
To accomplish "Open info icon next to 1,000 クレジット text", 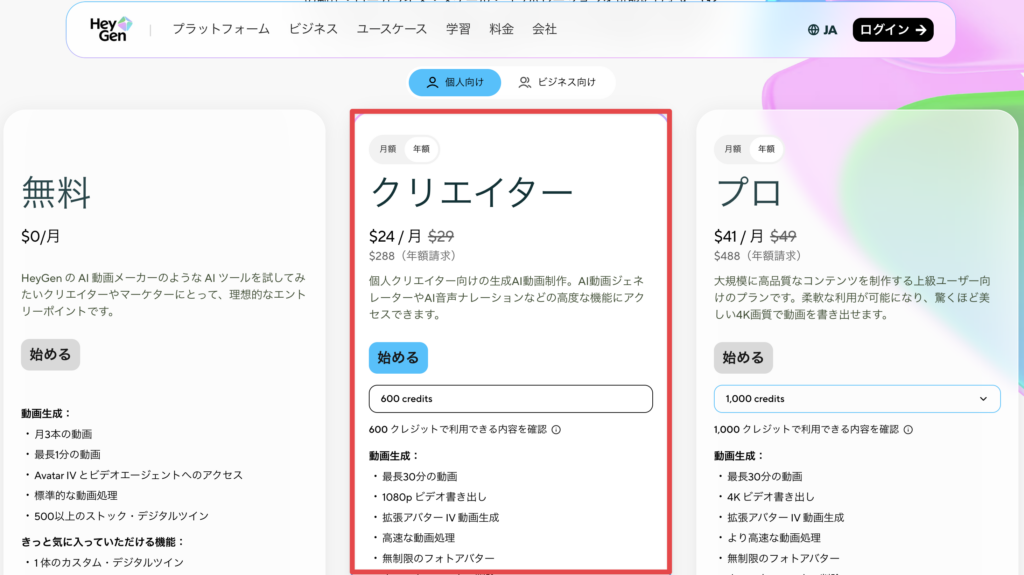I will point(908,429).
